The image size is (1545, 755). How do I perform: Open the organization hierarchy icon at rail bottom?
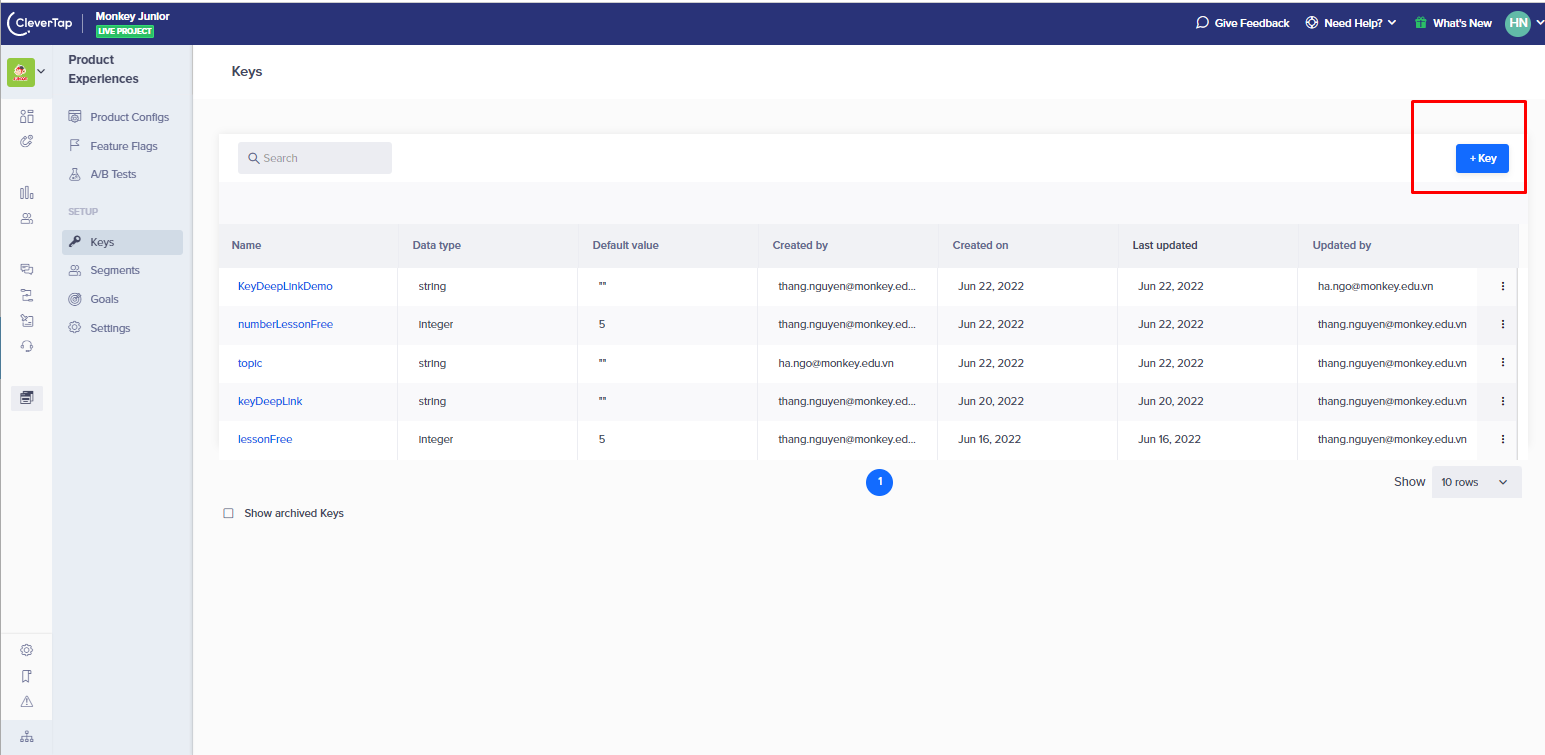coord(27,737)
